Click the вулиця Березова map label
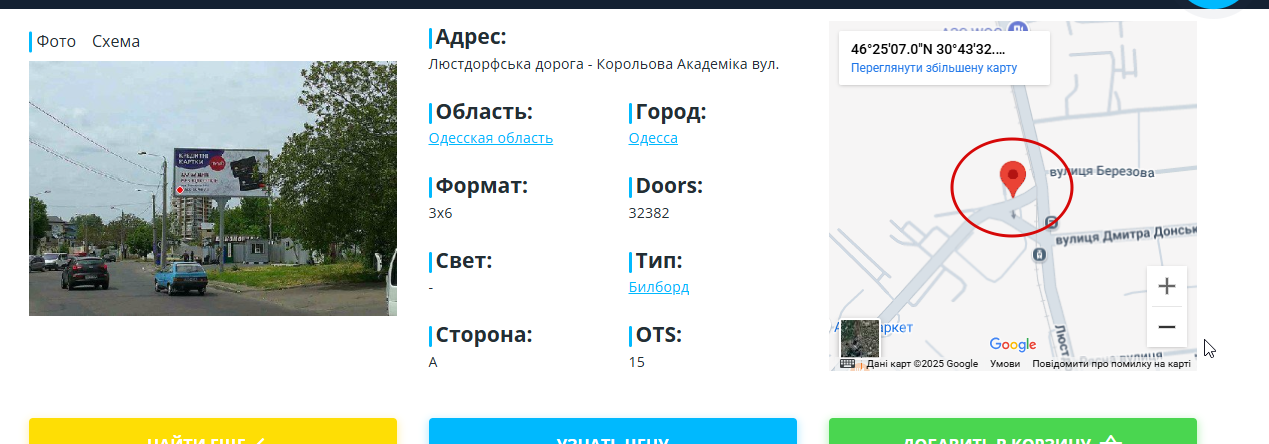Viewport: 1269px width, 444px height. 1101,172
